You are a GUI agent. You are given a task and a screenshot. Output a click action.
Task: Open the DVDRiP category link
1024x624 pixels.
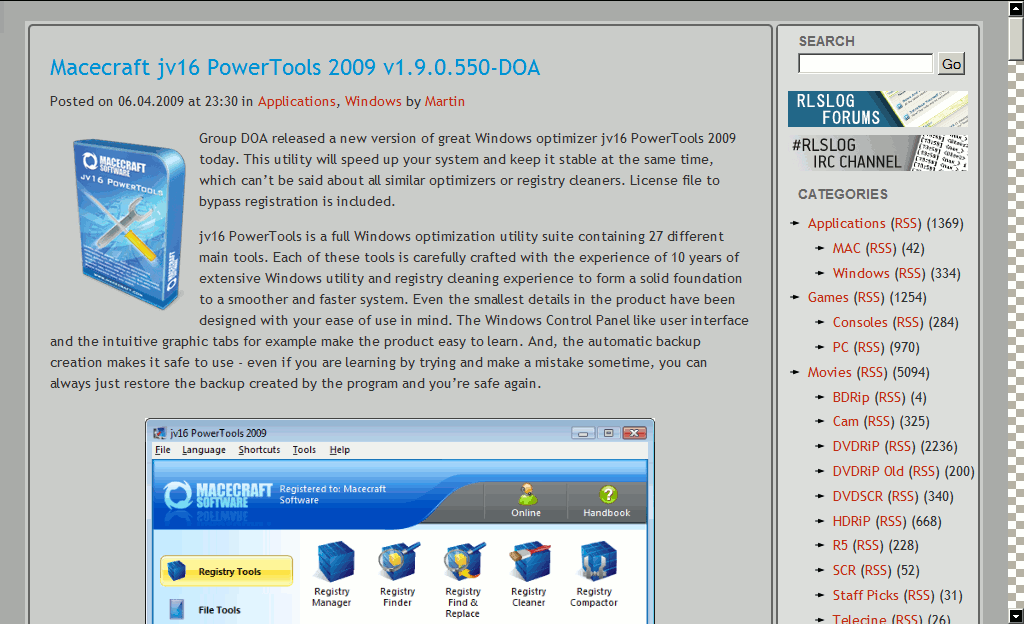click(x=856, y=446)
